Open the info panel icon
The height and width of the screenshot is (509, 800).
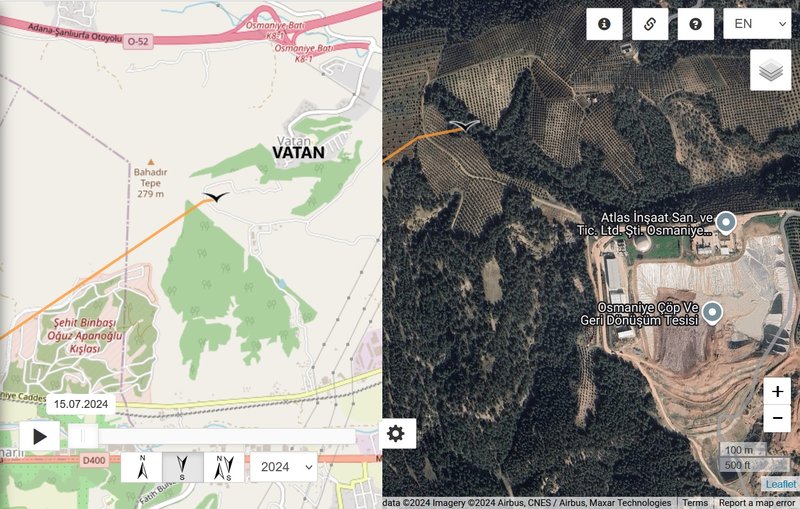click(x=604, y=24)
